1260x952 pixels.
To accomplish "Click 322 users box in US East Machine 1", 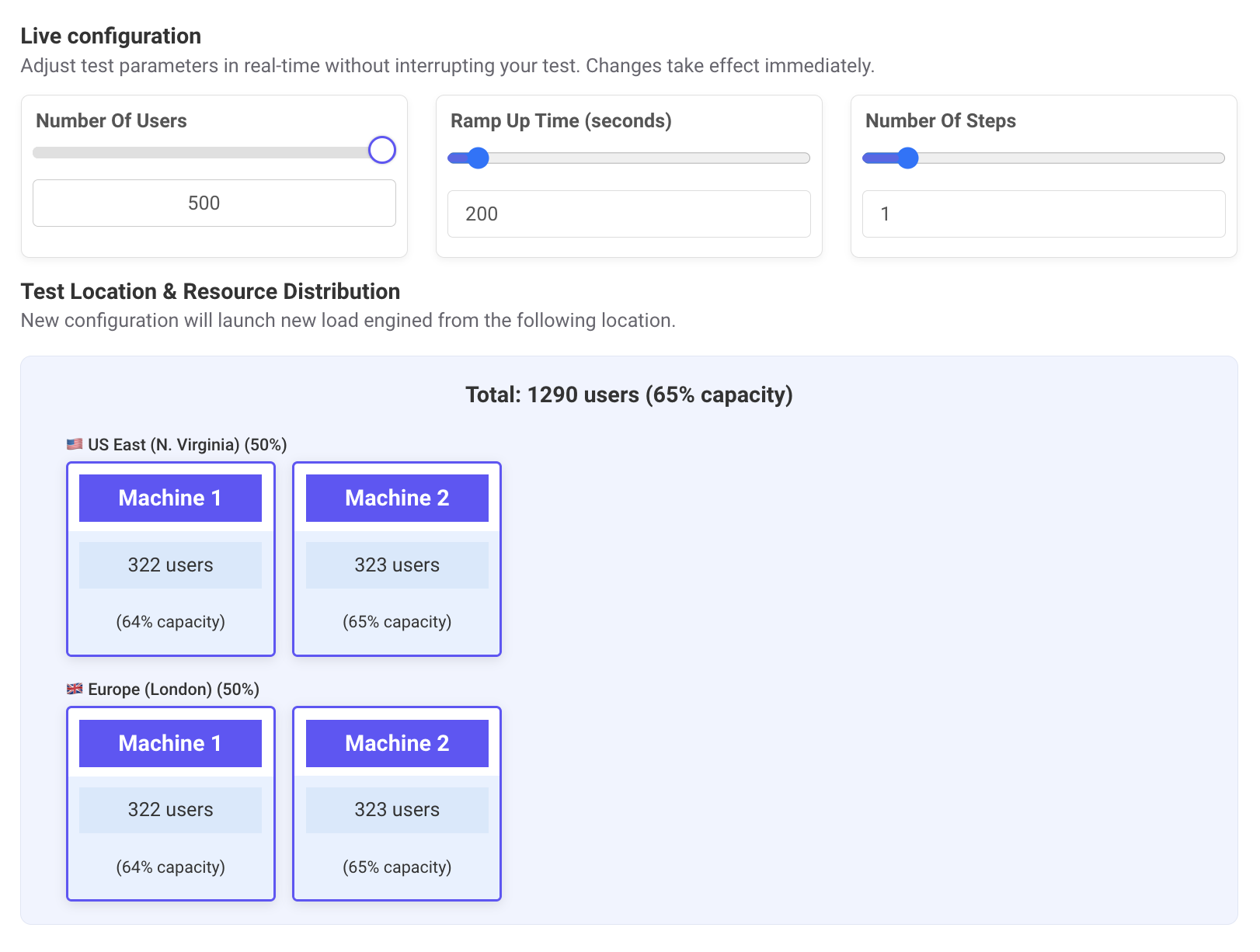I will click(170, 565).
